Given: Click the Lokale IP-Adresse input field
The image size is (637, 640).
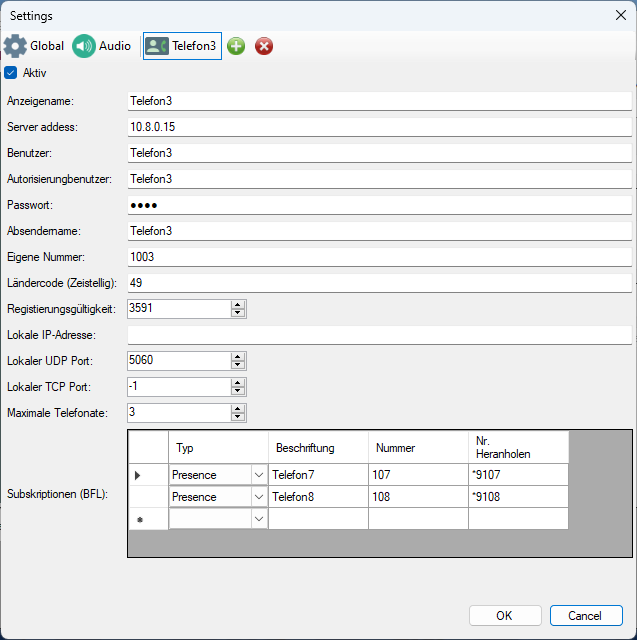Looking at the screenshot, I should click(x=380, y=335).
